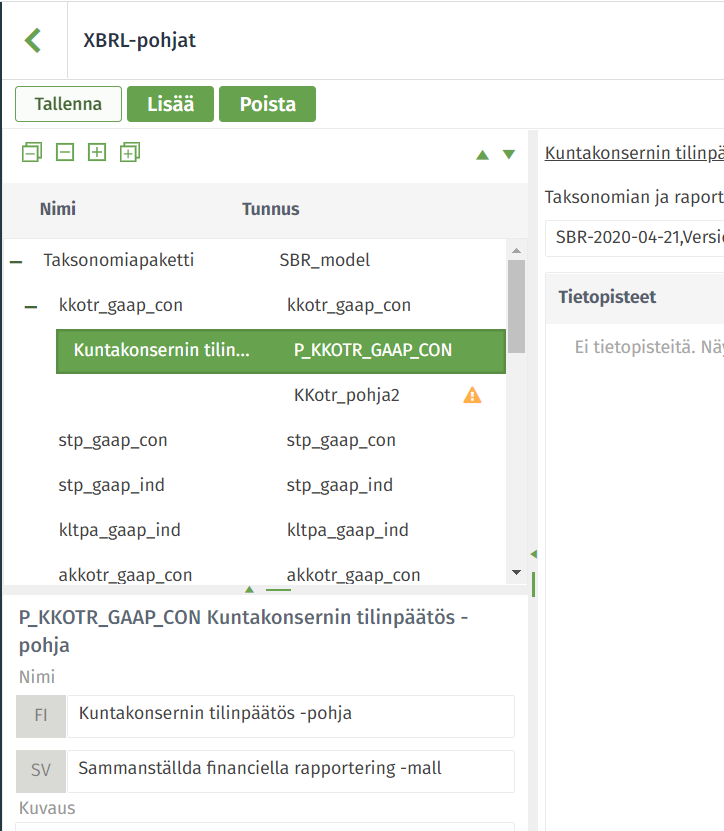Viewport: 724px width, 831px height.
Task: Go back with the green chevron arrow
Action: 33,40
